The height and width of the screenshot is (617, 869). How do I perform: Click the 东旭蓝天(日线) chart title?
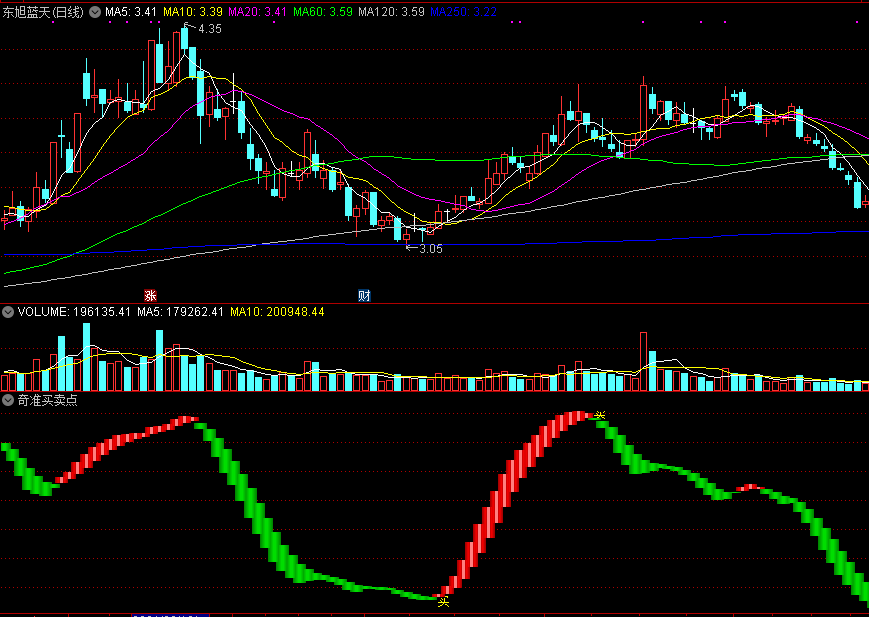pos(43,12)
